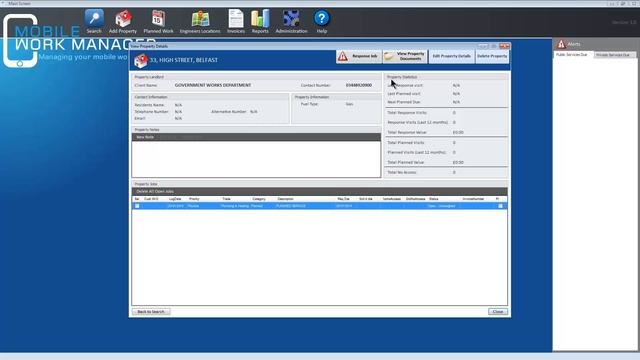Viewport: 640px width, 360px height.
Task: Click Delete All Open Jobs bar
Action: click(x=320, y=191)
